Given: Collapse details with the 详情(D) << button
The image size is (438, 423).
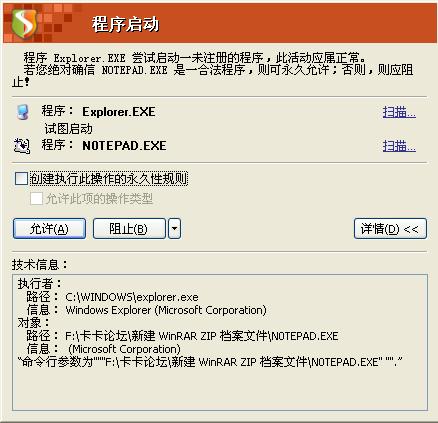Looking at the screenshot, I should coord(390,229).
